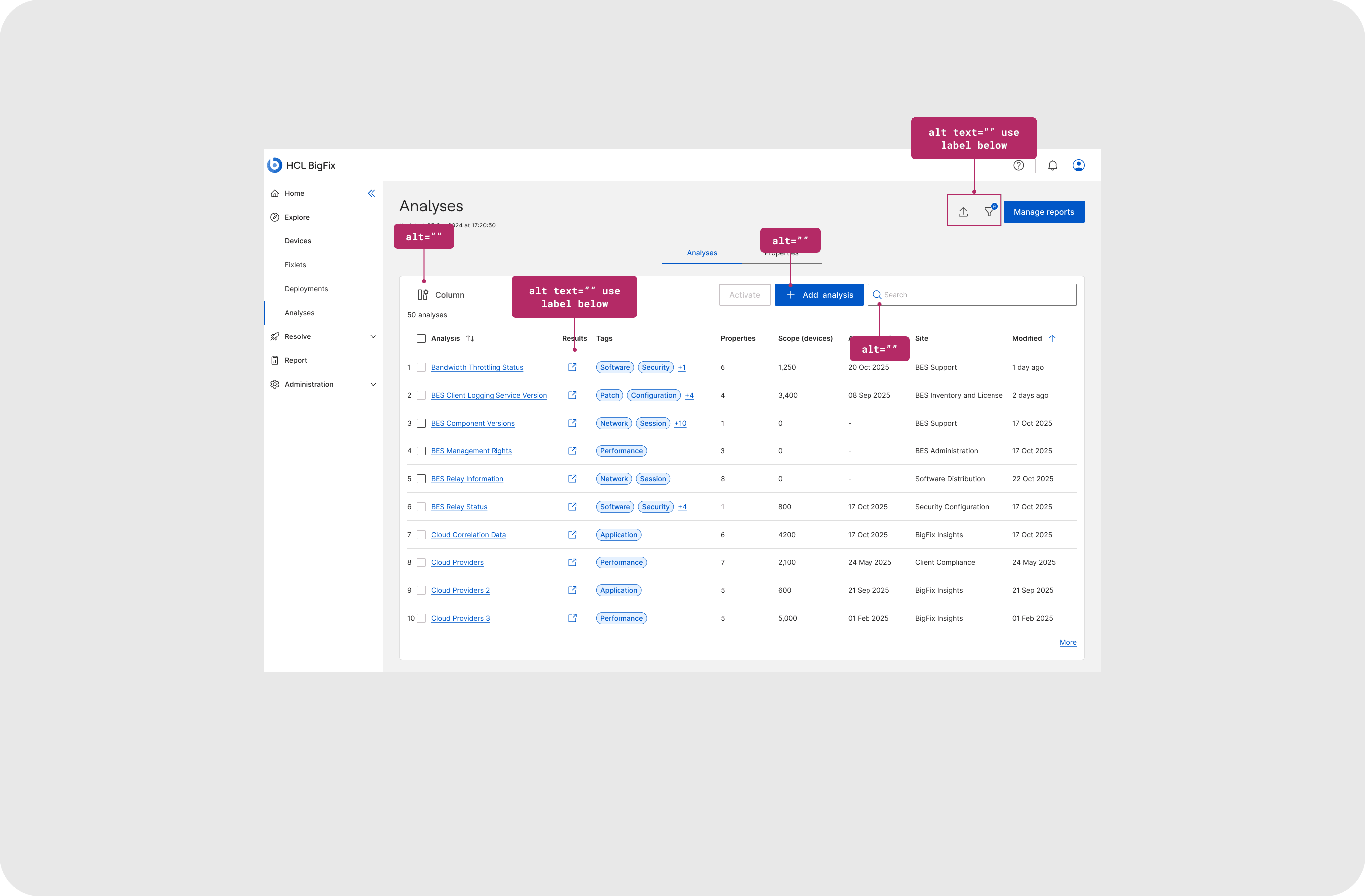1365x896 pixels.
Task: Expand +4 tags for BES Client Logging
Action: click(689, 395)
